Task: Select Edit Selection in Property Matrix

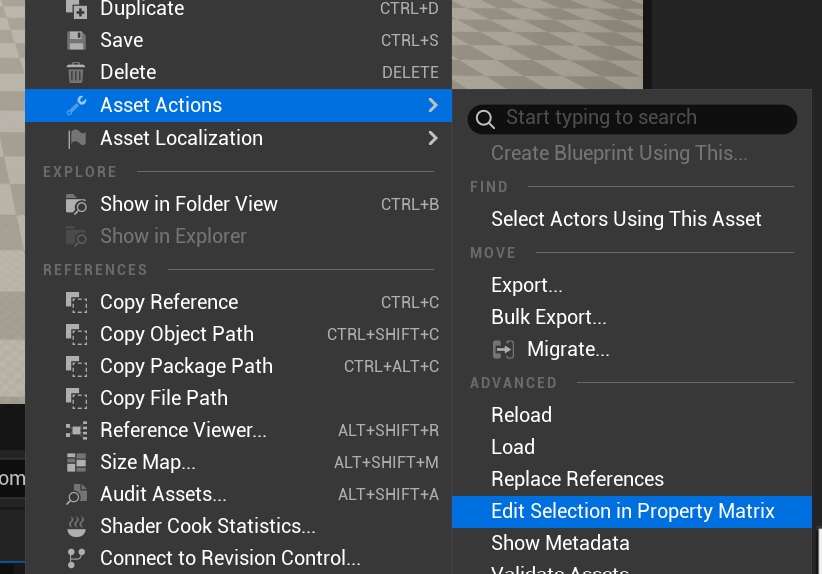Action: (633, 511)
